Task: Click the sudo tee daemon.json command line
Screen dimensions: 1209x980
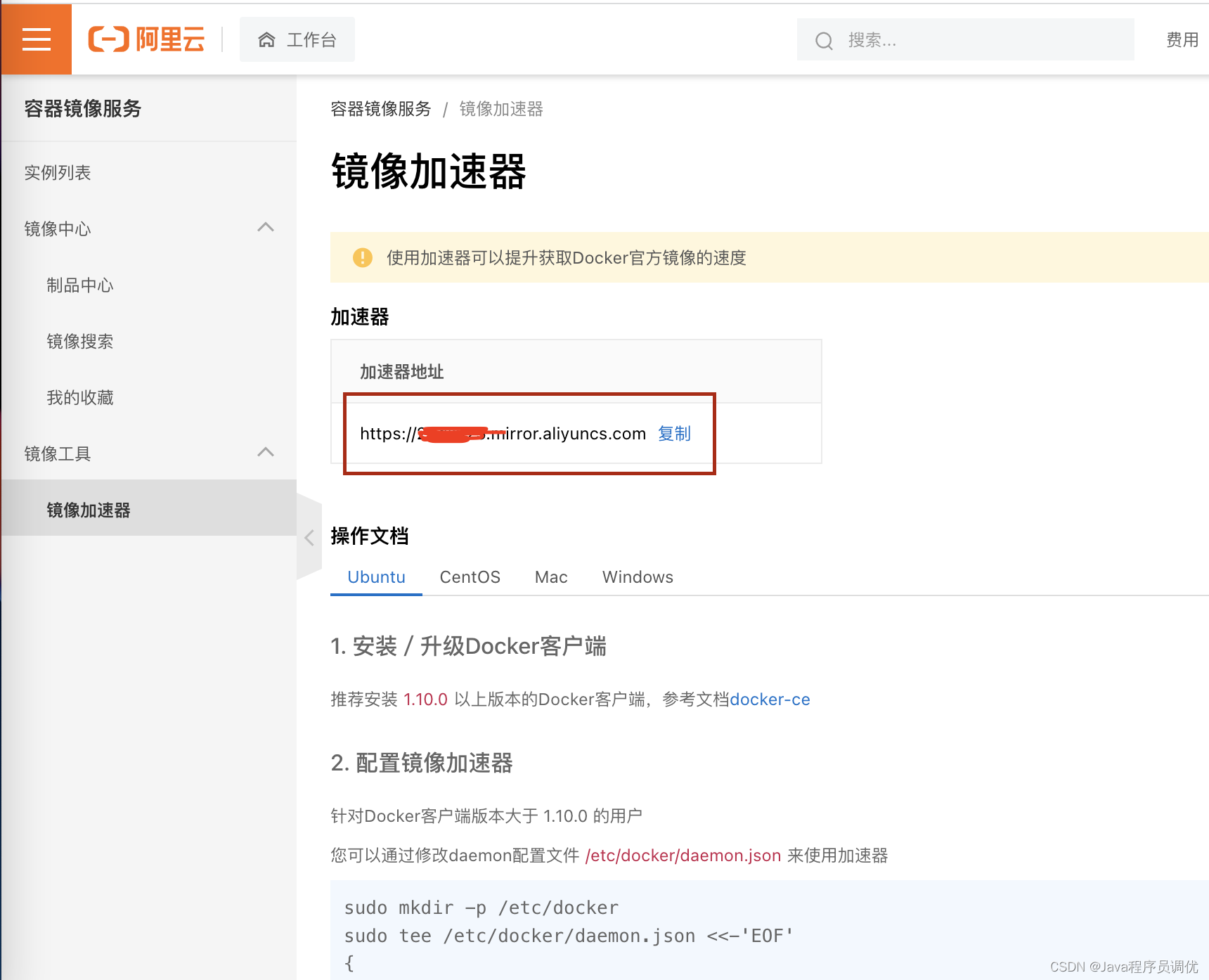Action: coord(569,936)
